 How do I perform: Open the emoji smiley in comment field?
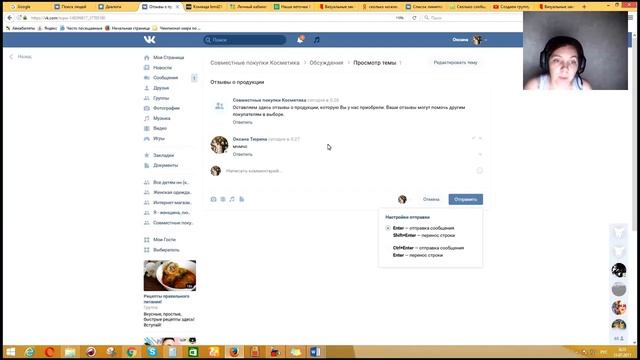click(480, 171)
